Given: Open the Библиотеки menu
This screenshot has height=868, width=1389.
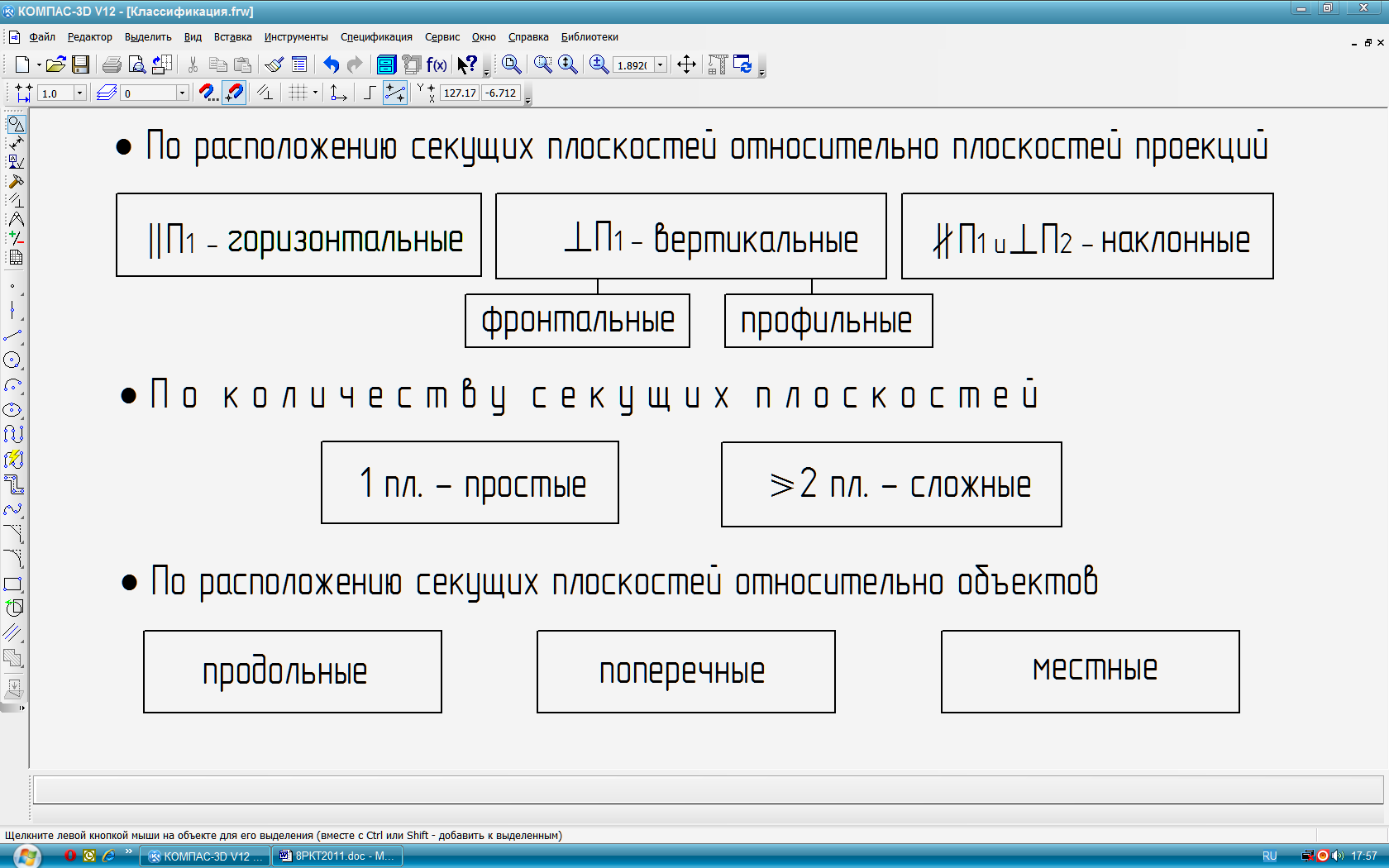Looking at the screenshot, I should (x=589, y=37).
